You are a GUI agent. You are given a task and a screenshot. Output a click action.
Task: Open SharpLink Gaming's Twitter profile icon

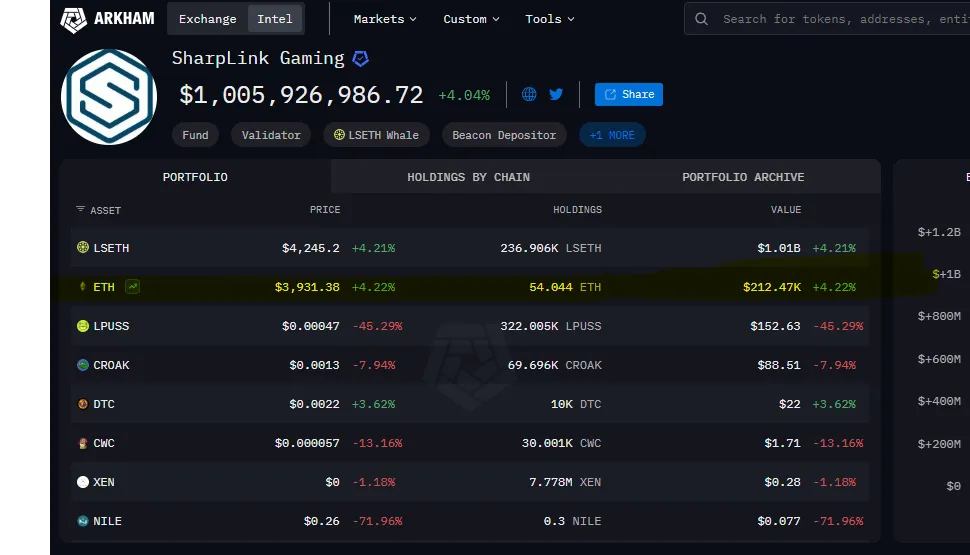tap(556, 94)
